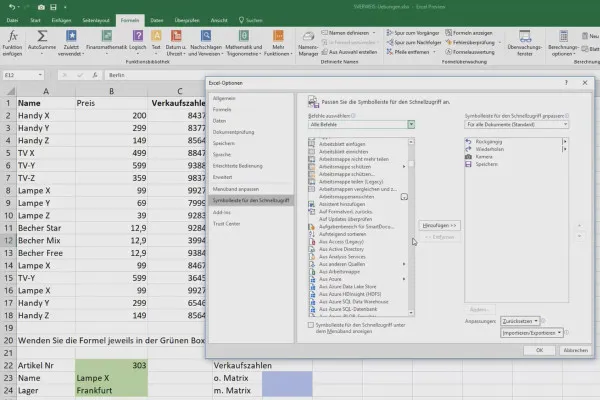Select Arbeitsblatt einfügen in the command list
This screenshot has width=600, height=400.
coord(342,144)
